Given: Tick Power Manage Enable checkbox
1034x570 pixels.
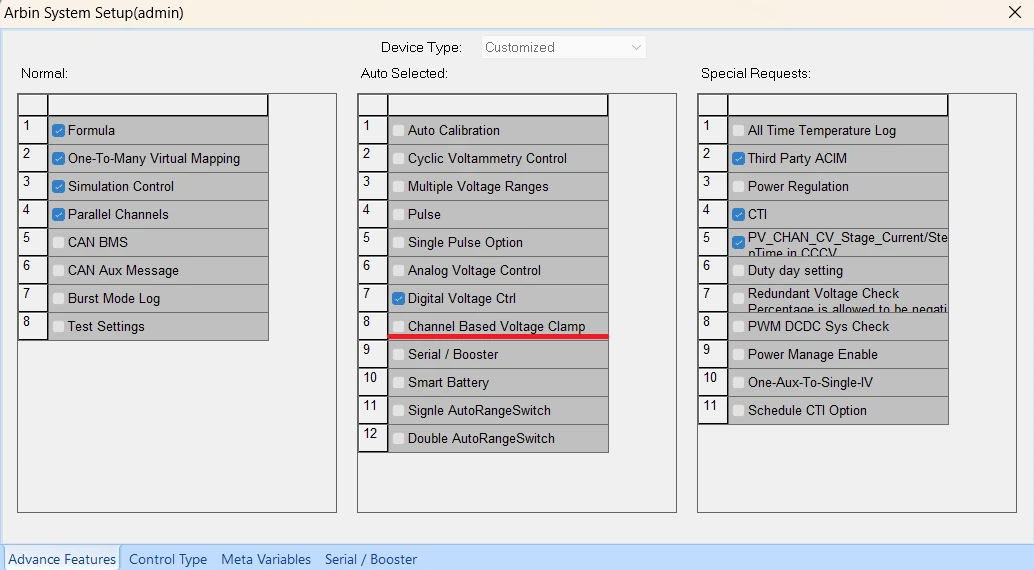Looking at the screenshot, I should coord(739,354).
